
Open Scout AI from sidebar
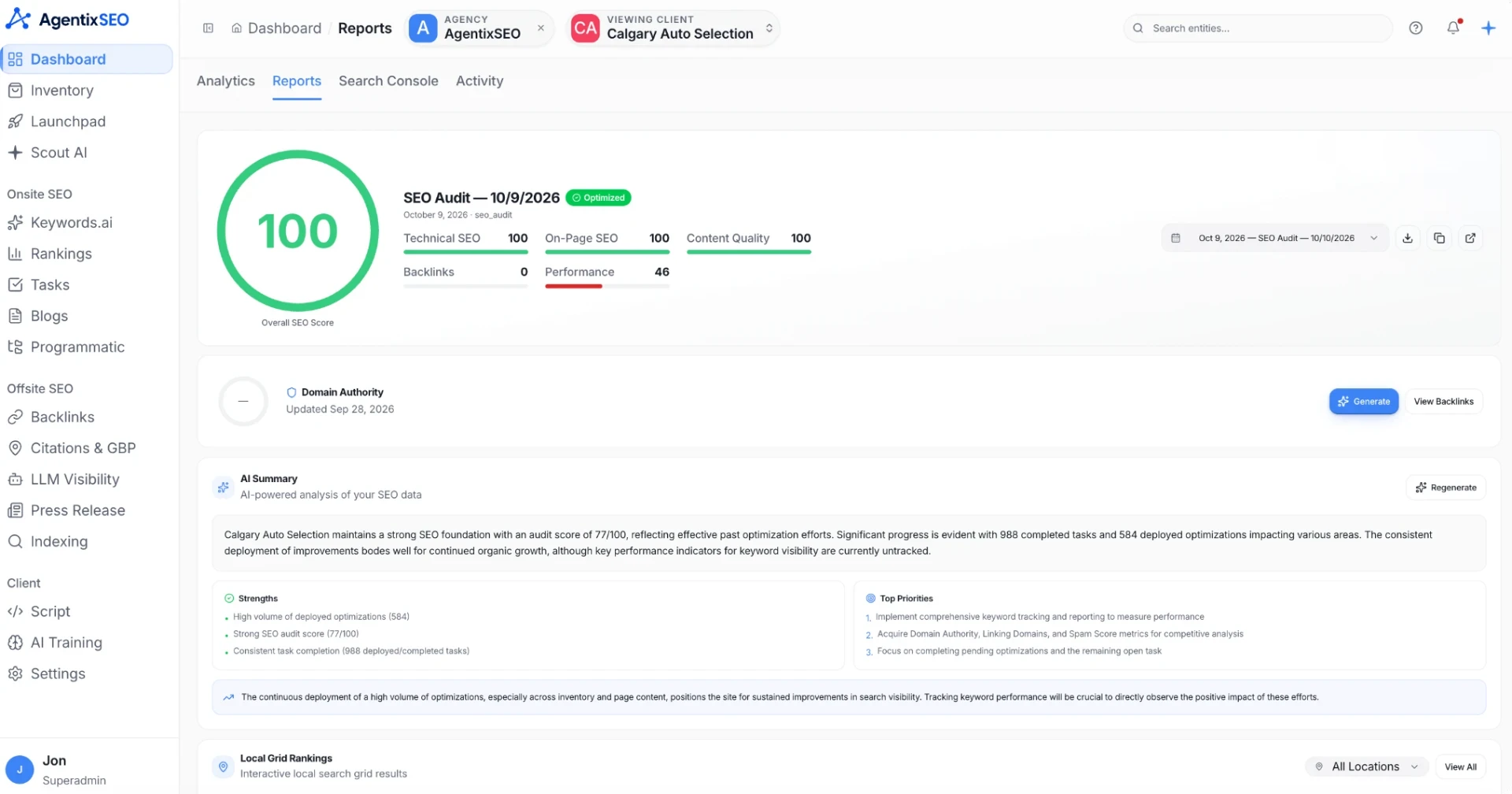point(87,153)
